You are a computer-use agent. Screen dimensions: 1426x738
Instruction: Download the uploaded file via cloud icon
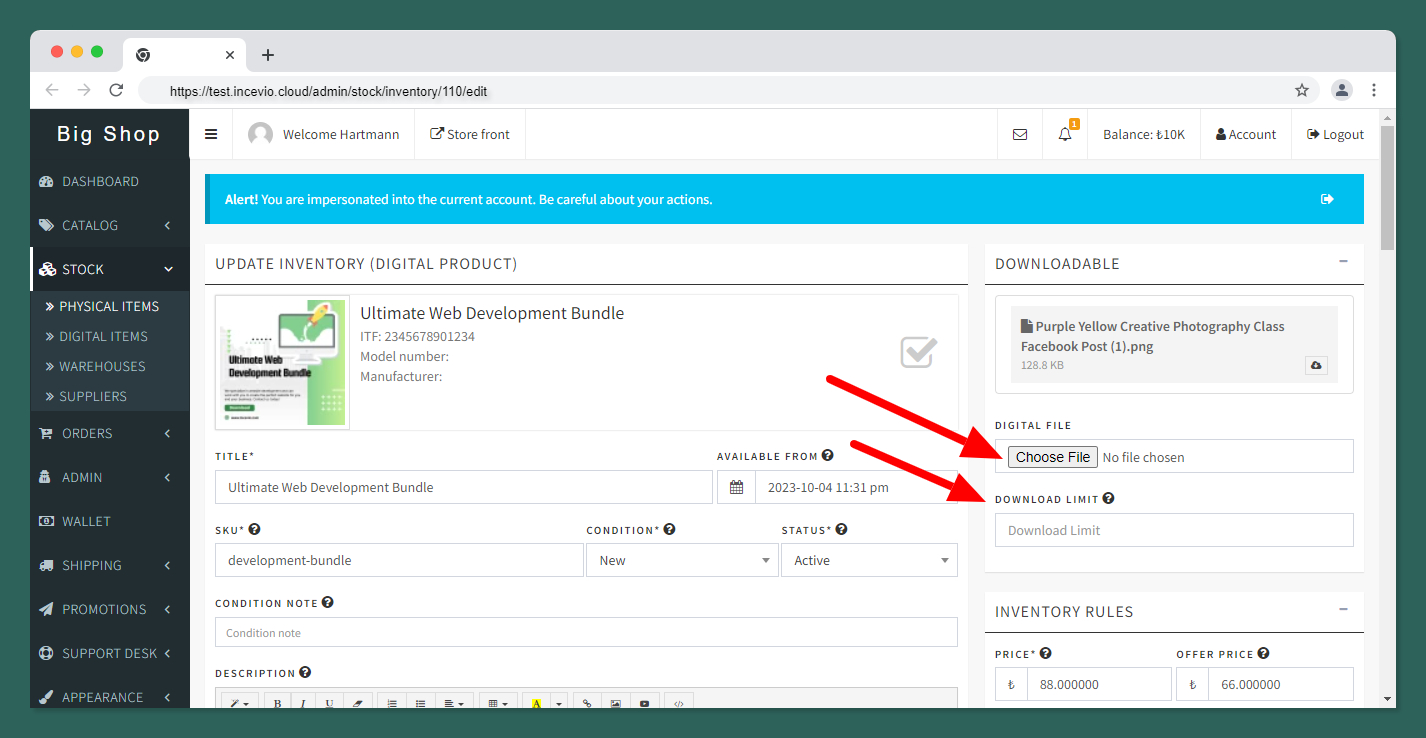point(1316,366)
